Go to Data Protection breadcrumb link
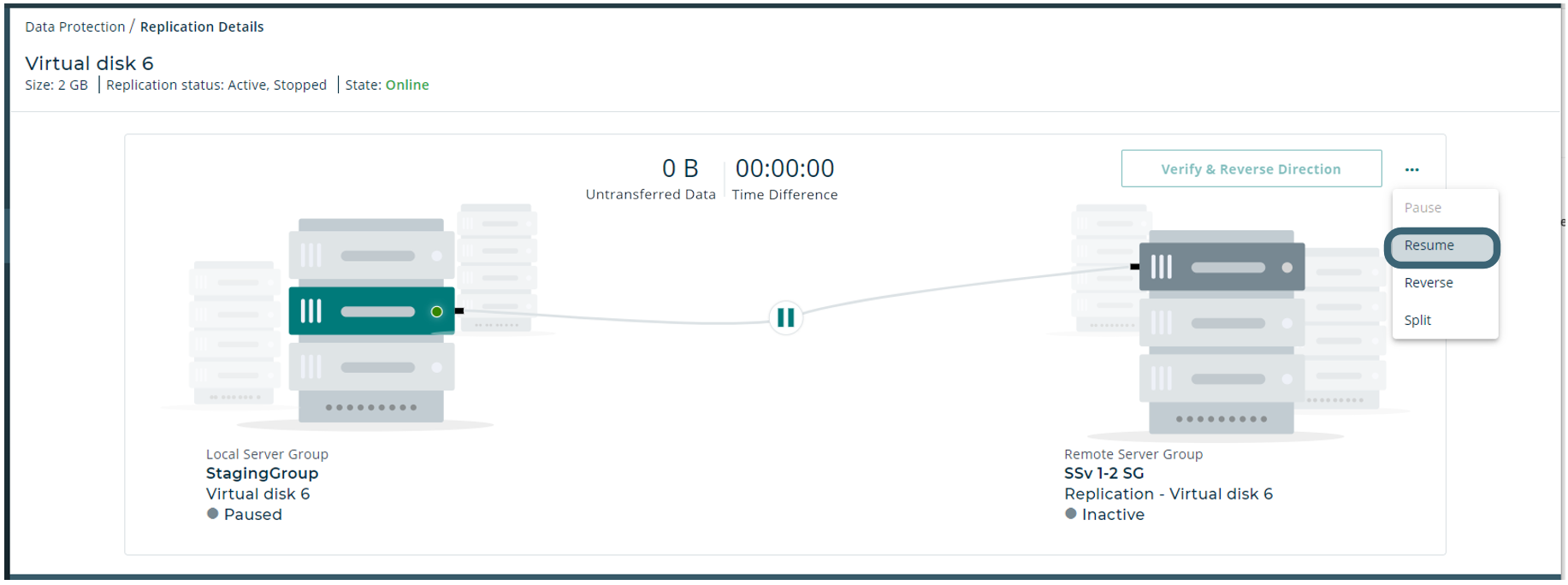This screenshot has height=585, width=1568. tap(75, 27)
